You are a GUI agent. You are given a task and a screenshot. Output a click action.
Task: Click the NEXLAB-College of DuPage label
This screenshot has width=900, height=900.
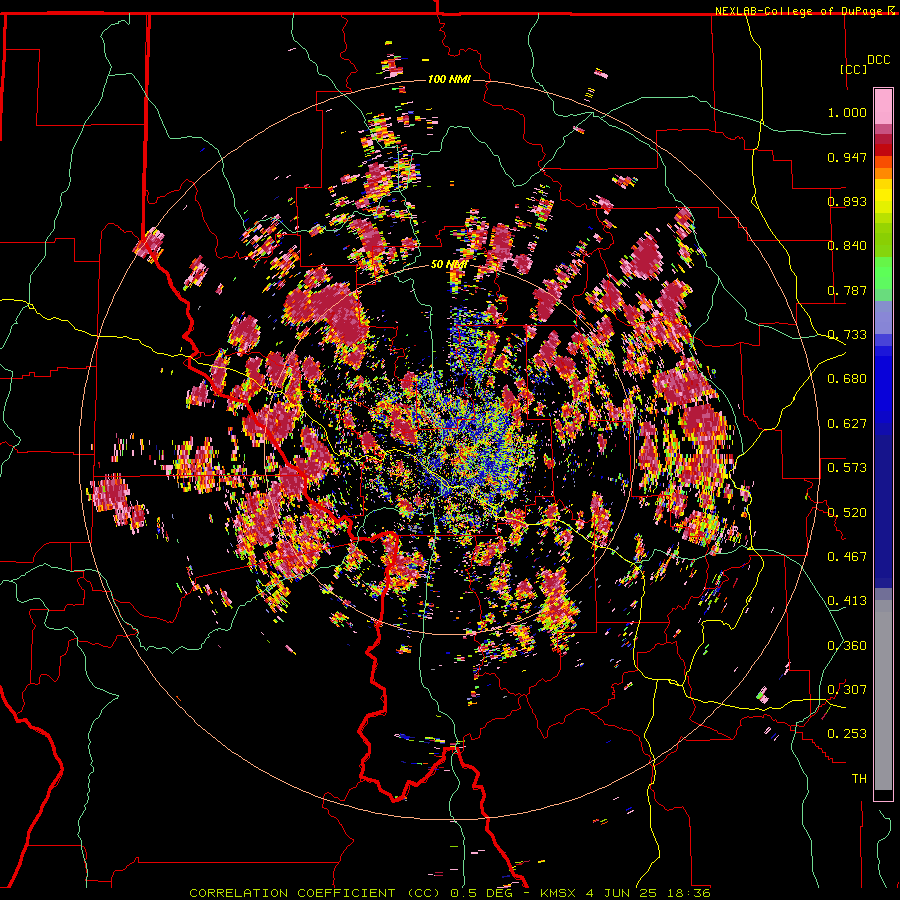799,11
